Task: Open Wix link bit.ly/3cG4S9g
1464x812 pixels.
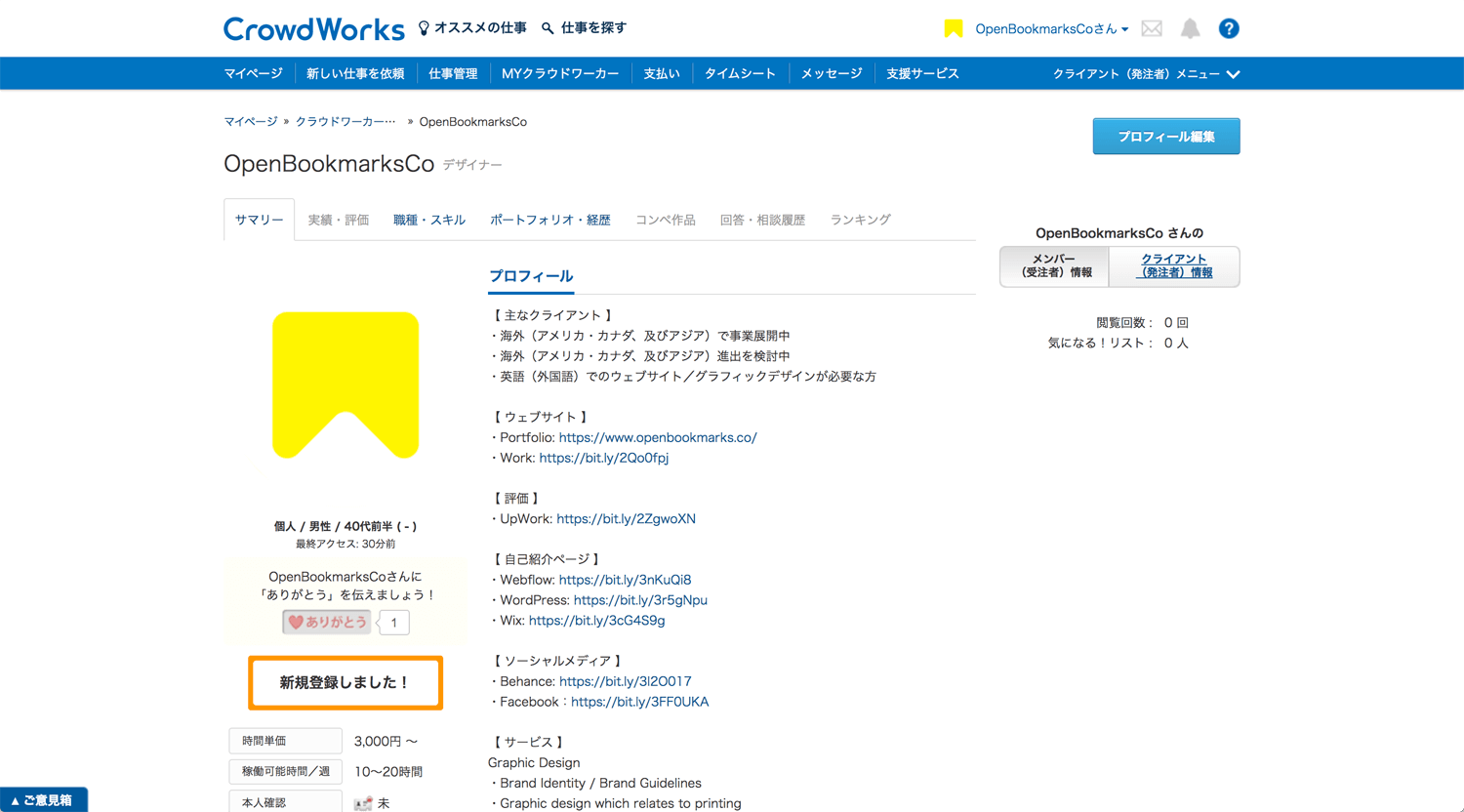Action: click(596, 621)
